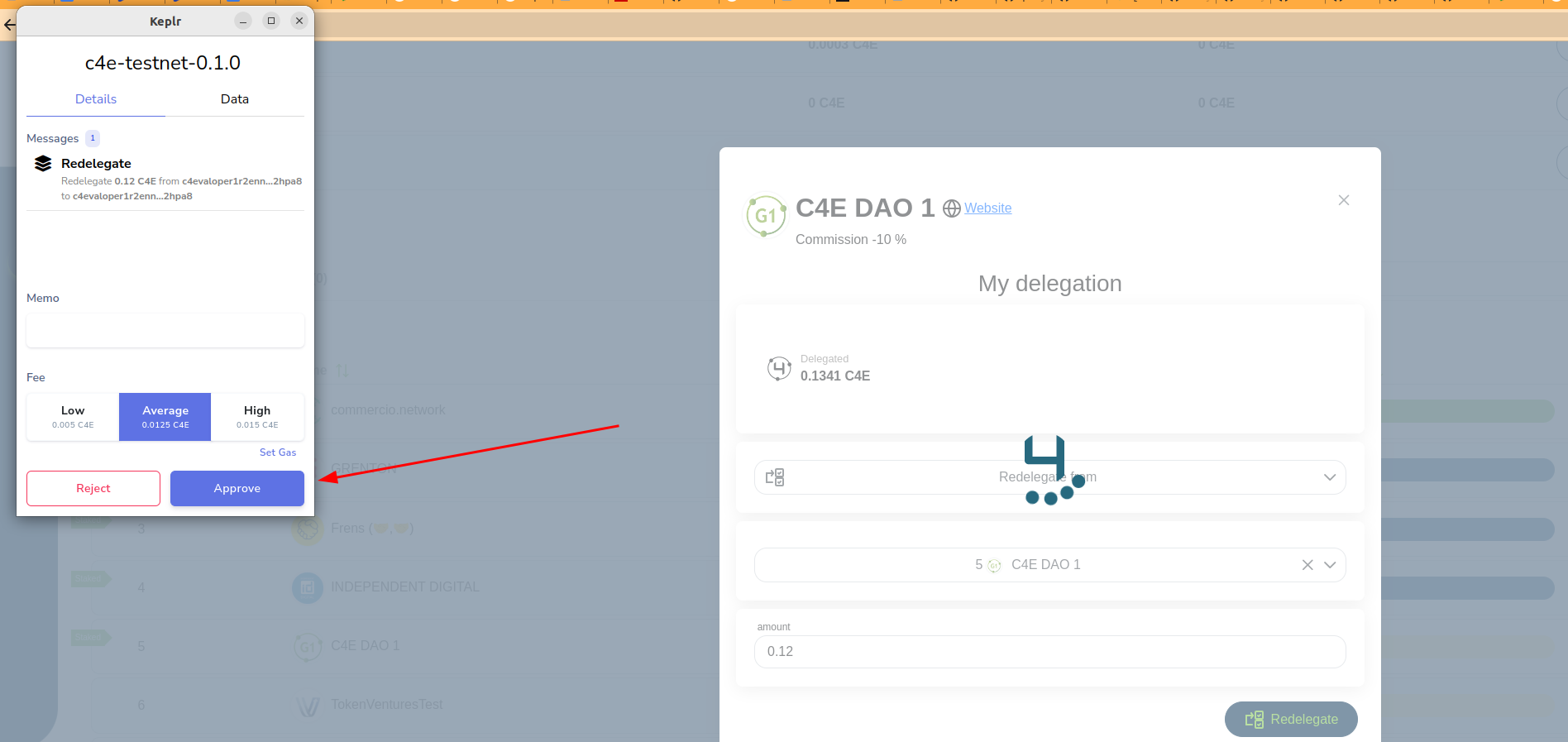Switch to the Data tab in Keplr
Screen dimensions: 1568x742
[x=235, y=99]
